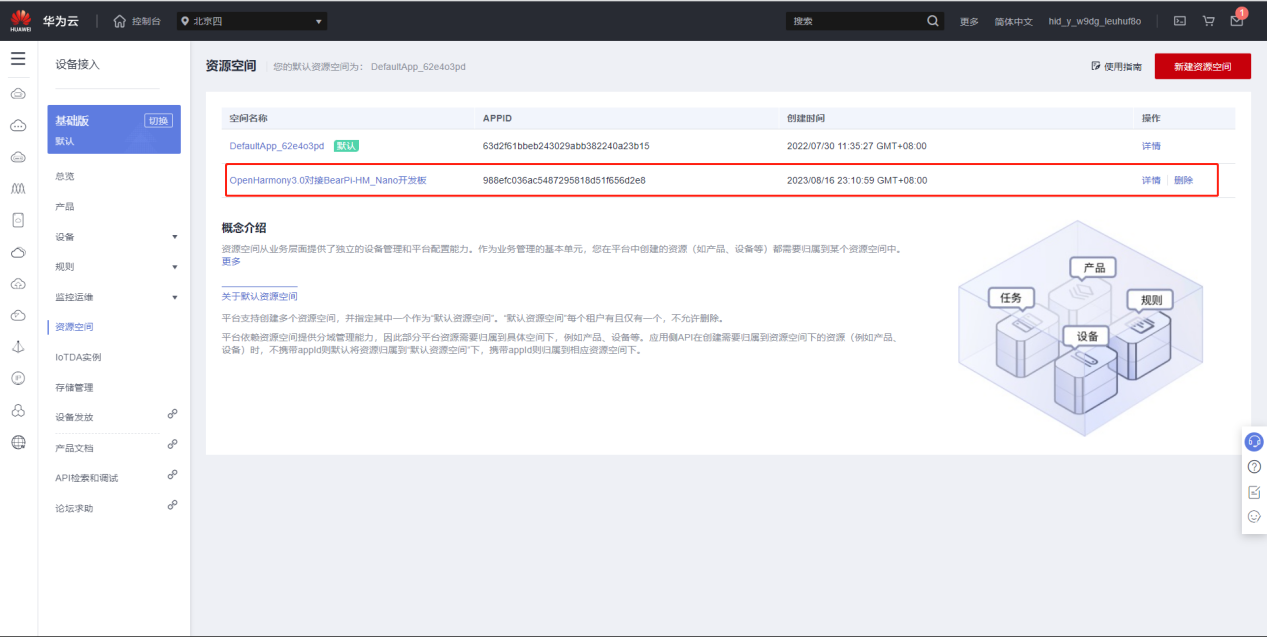Image resolution: width=1267 pixels, height=637 pixels.
Task: Open the link icon beside 设备发放
Action: click(x=173, y=414)
